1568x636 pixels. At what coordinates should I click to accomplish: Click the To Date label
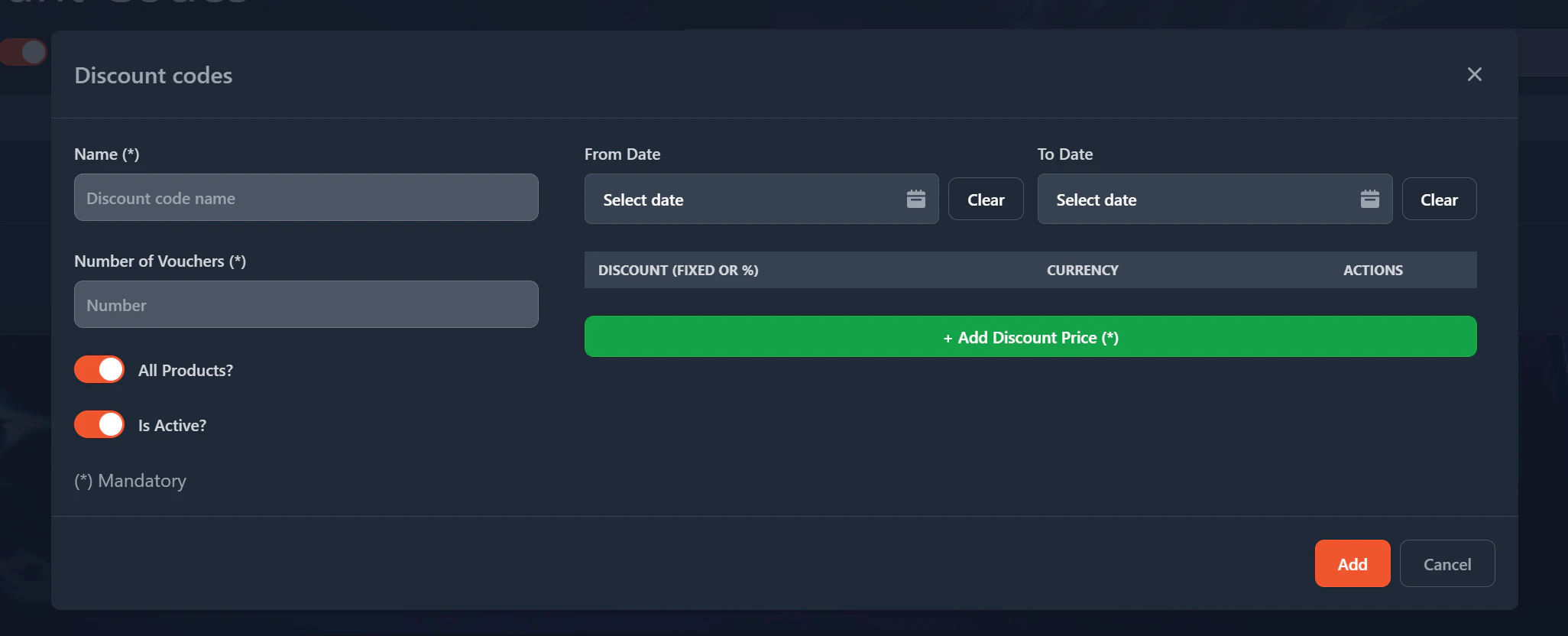click(1065, 154)
